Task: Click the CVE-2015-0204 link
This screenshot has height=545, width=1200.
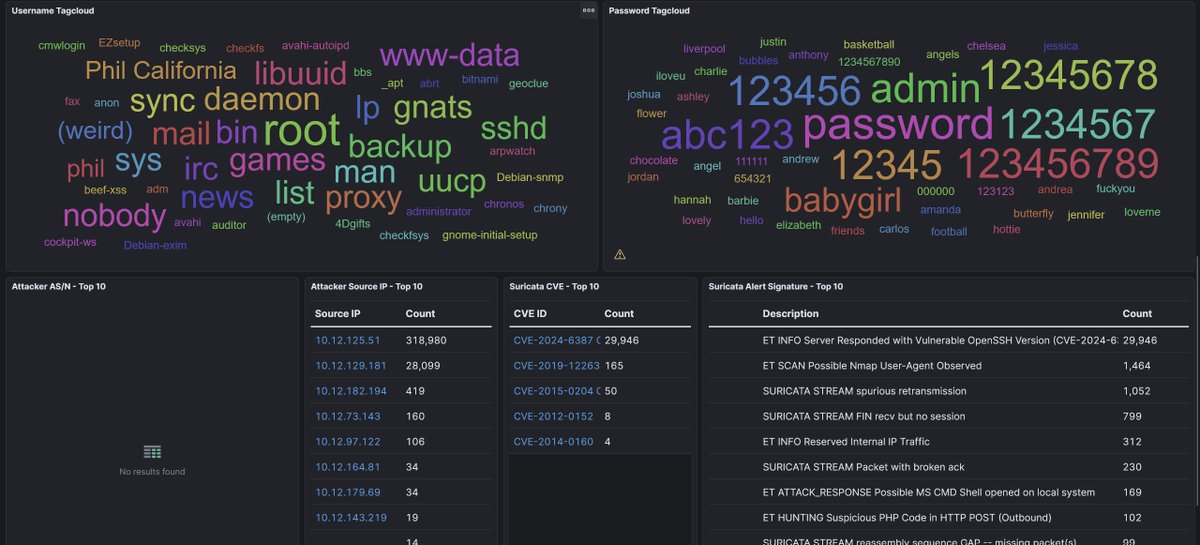Action: tap(556, 391)
